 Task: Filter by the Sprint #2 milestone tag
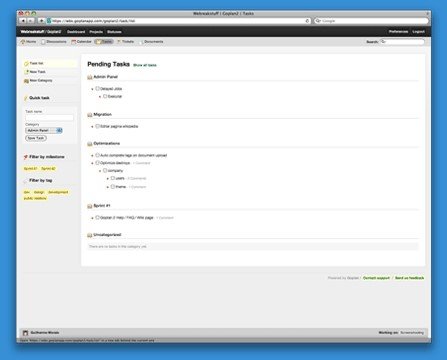48,169
